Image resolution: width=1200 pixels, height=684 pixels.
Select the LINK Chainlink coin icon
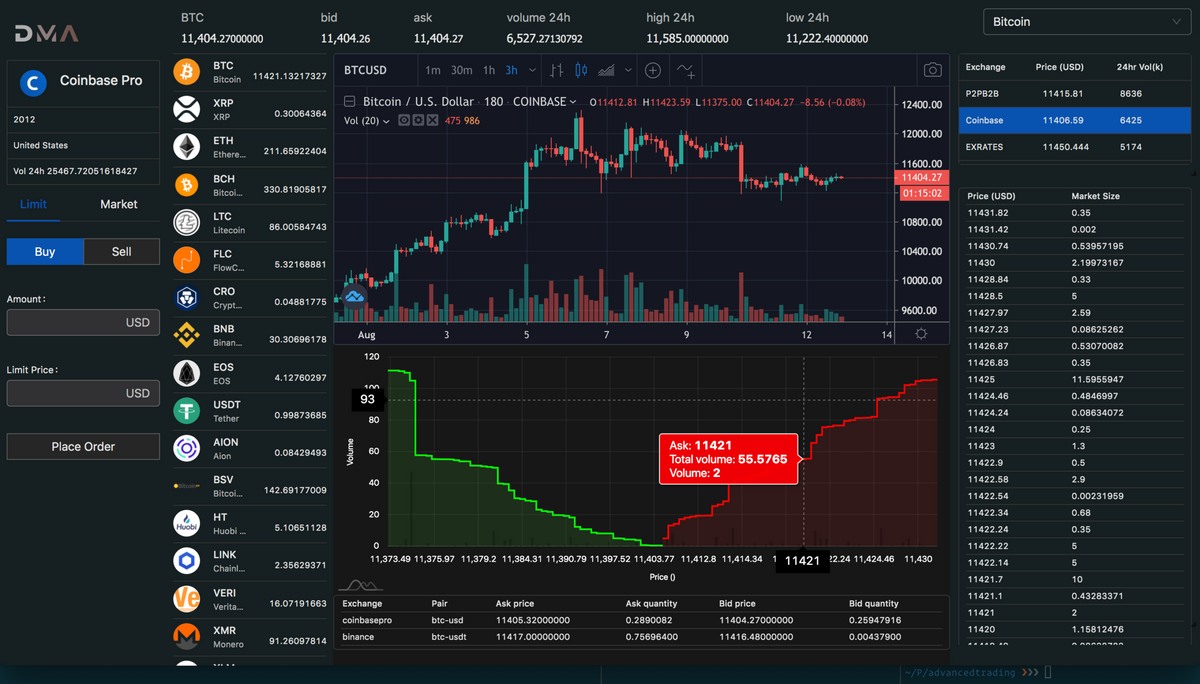[187, 561]
